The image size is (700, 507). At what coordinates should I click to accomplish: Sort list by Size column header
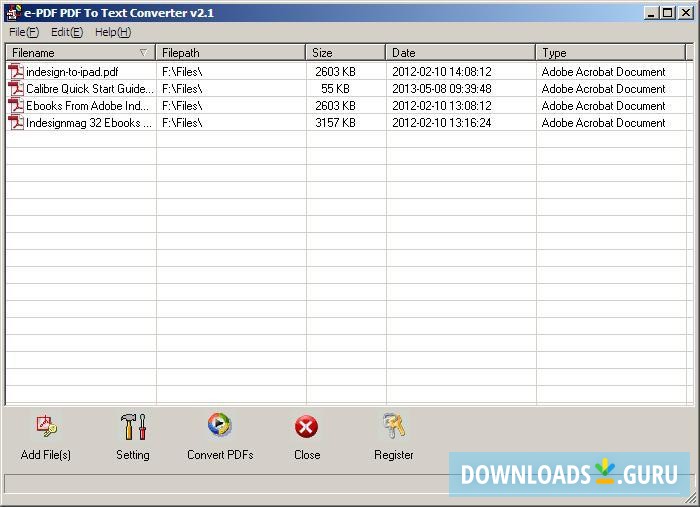(x=346, y=53)
